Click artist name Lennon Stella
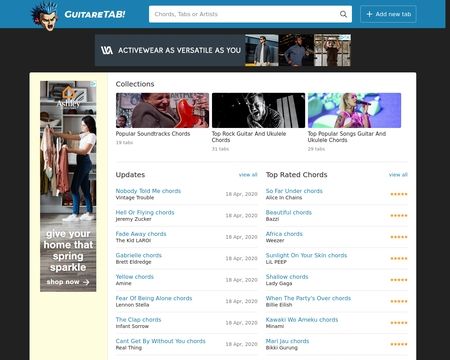The width and height of the screenshot is (450, 360). [132, 305]
